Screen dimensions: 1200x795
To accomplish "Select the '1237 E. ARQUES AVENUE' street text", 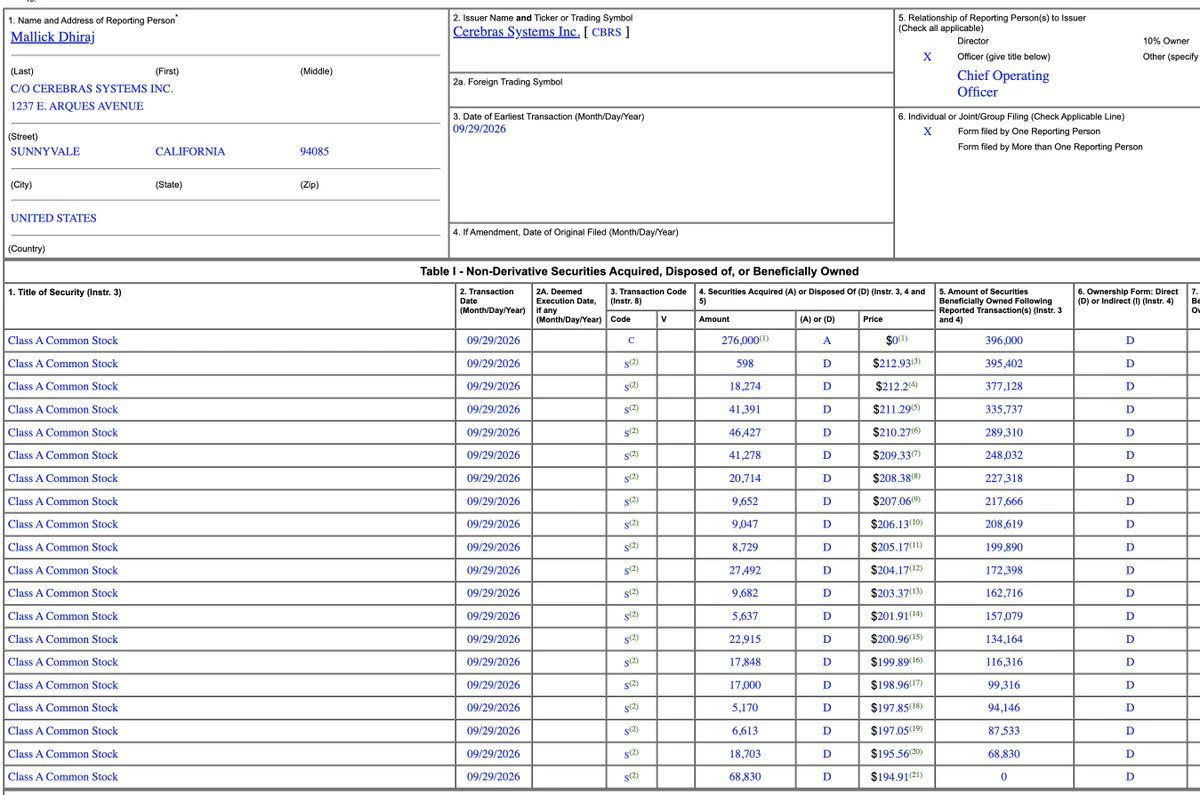I will [x=77, y=106].
